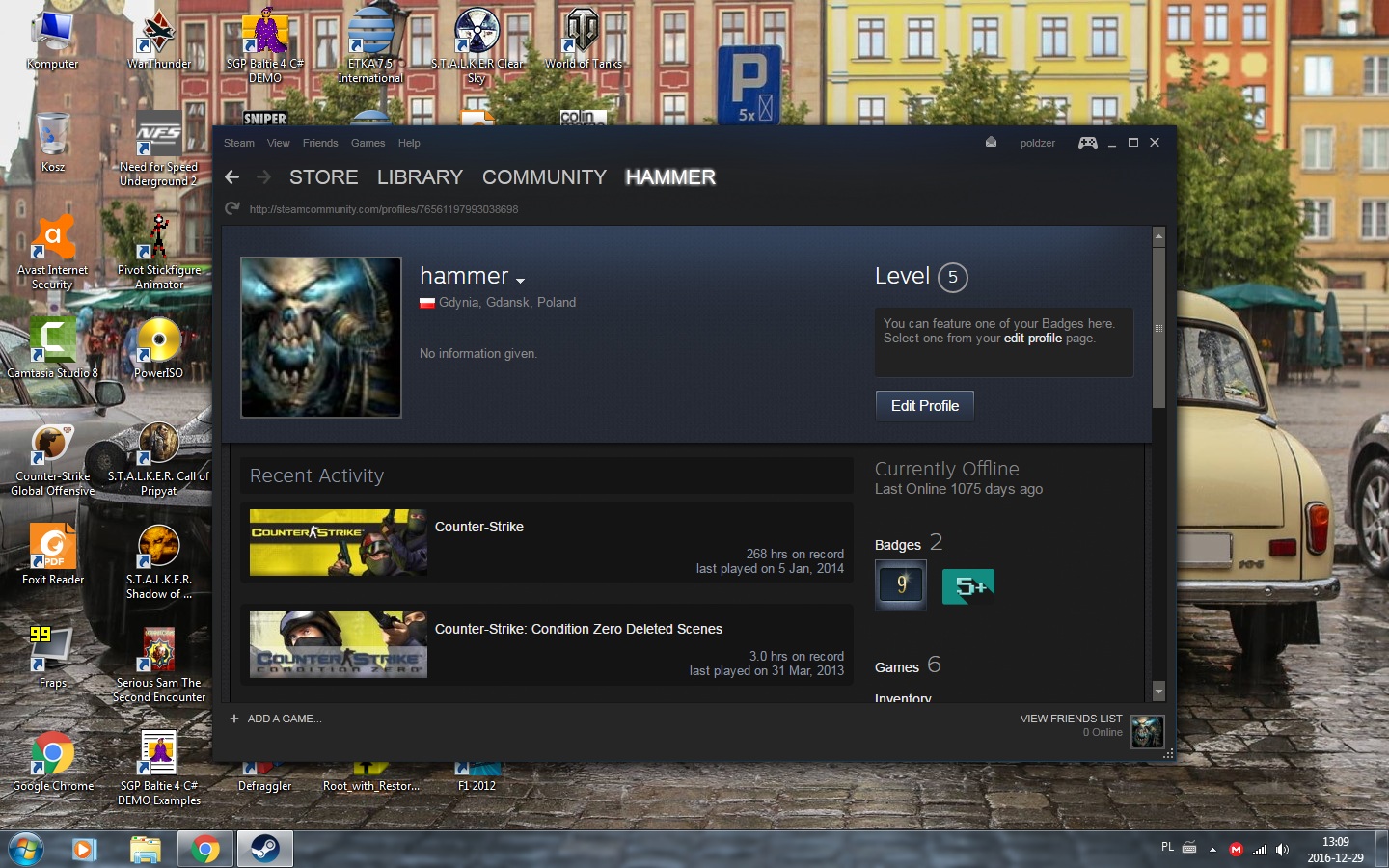Select Serious Sam Second Encounter shortcut

[159, 665]
